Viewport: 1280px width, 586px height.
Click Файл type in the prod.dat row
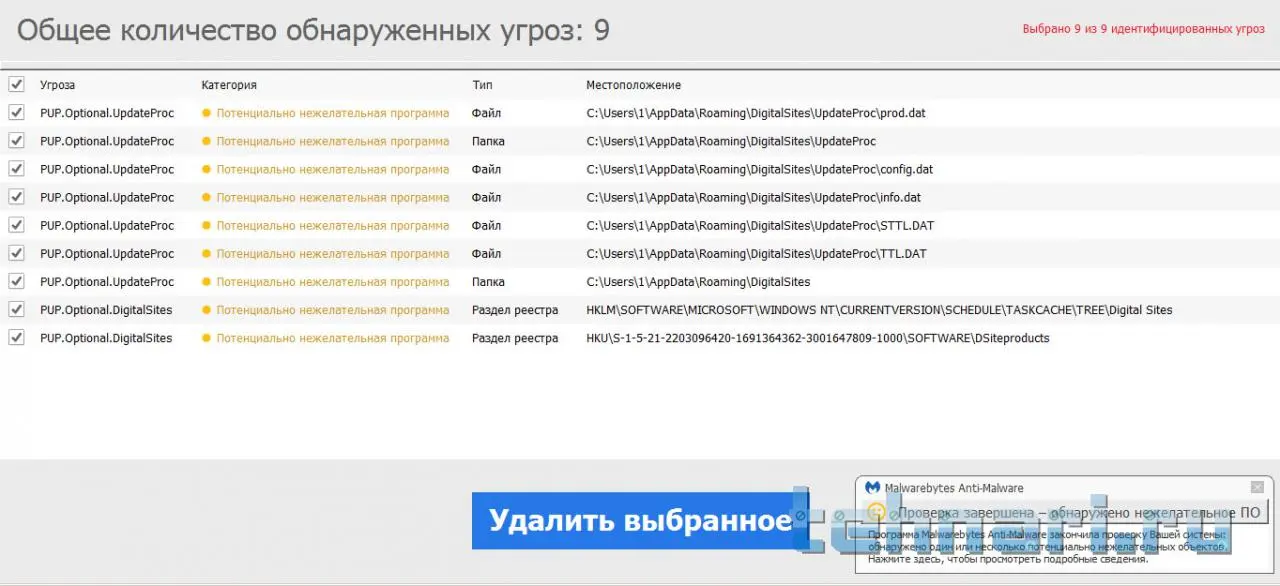486,113
